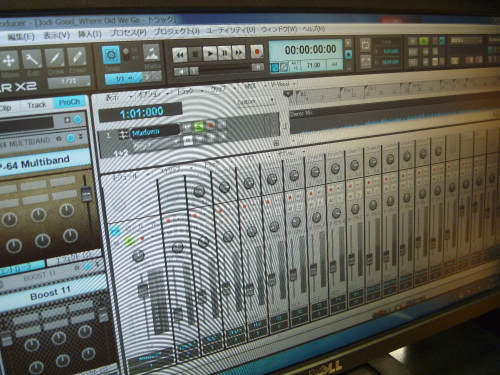
Task: Arm record on the Mixdown track
Action: click(x=210, y=126)
